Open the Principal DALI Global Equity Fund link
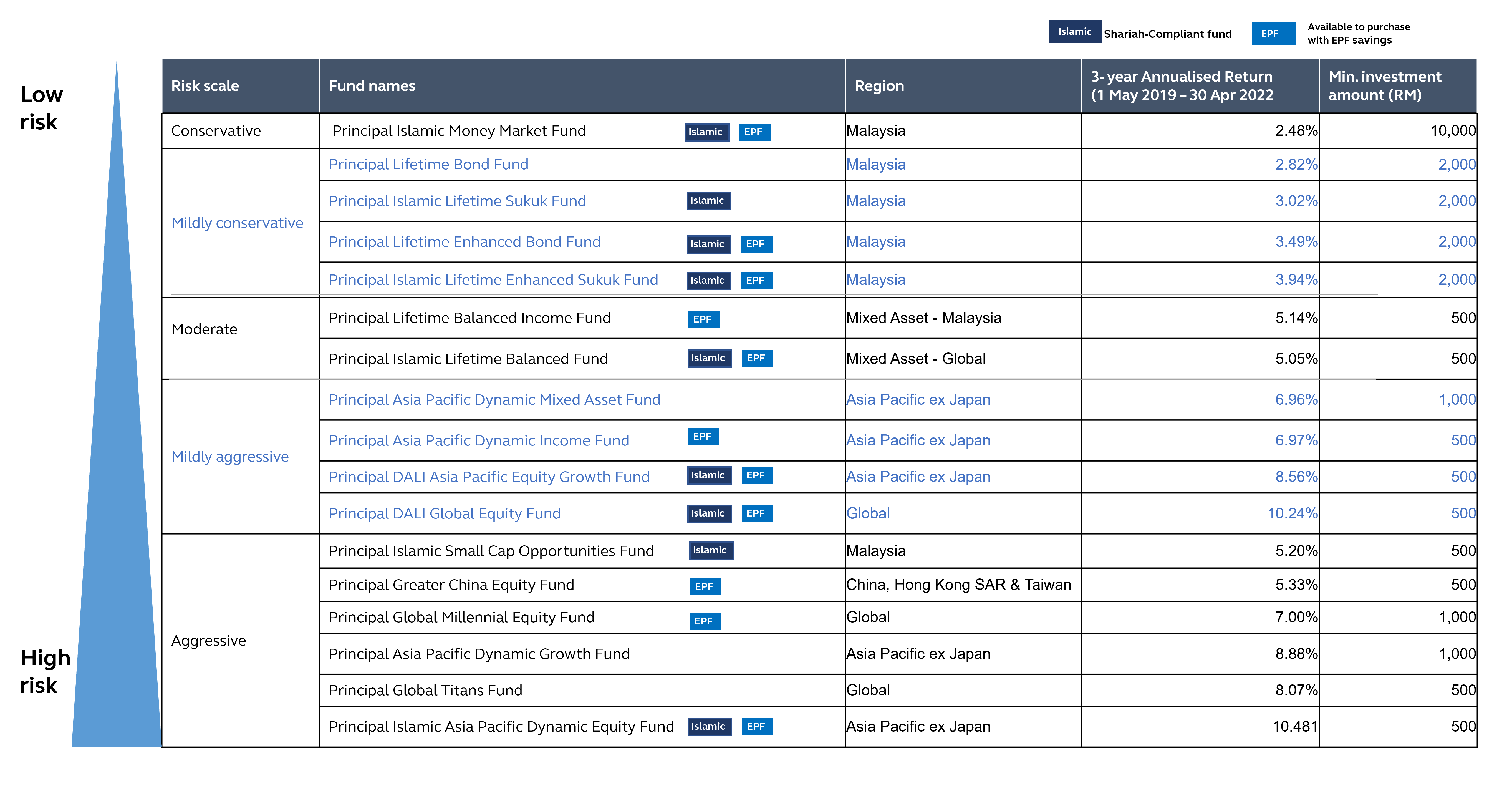Image resolution: width=1512 pixels, height=791 pixels. coord(444,514)
